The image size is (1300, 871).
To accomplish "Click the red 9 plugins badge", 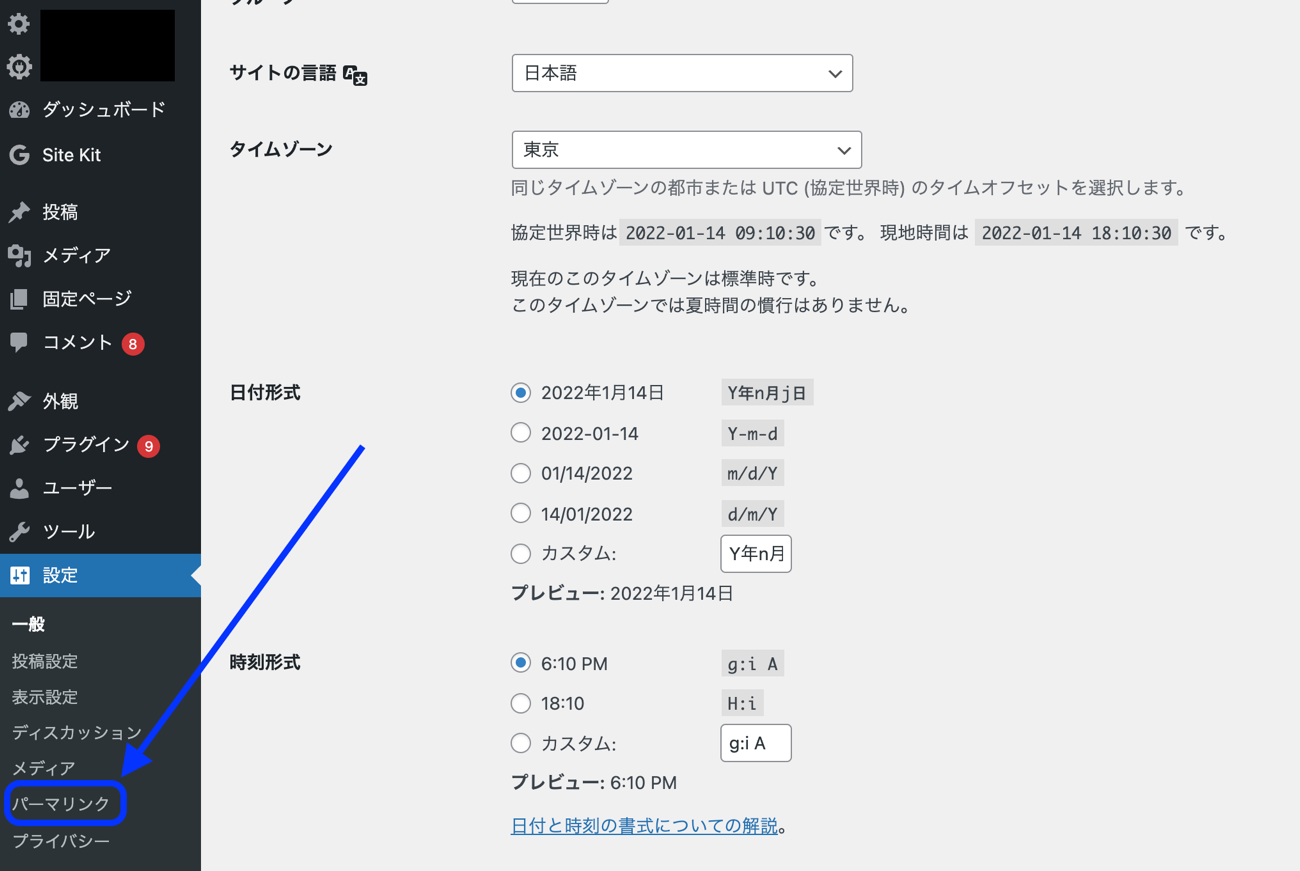I will (x=149, y=446).
